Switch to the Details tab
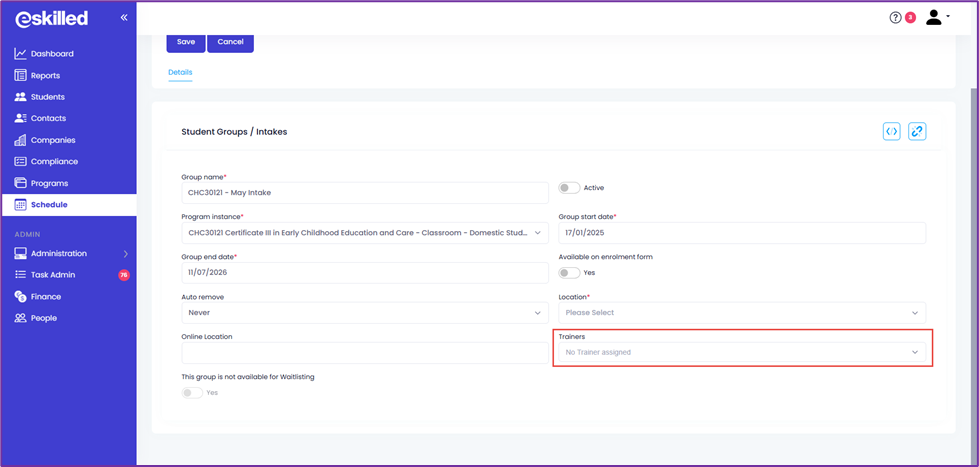Viewport: 979px width, 467px height. click(x=180, y=72)
